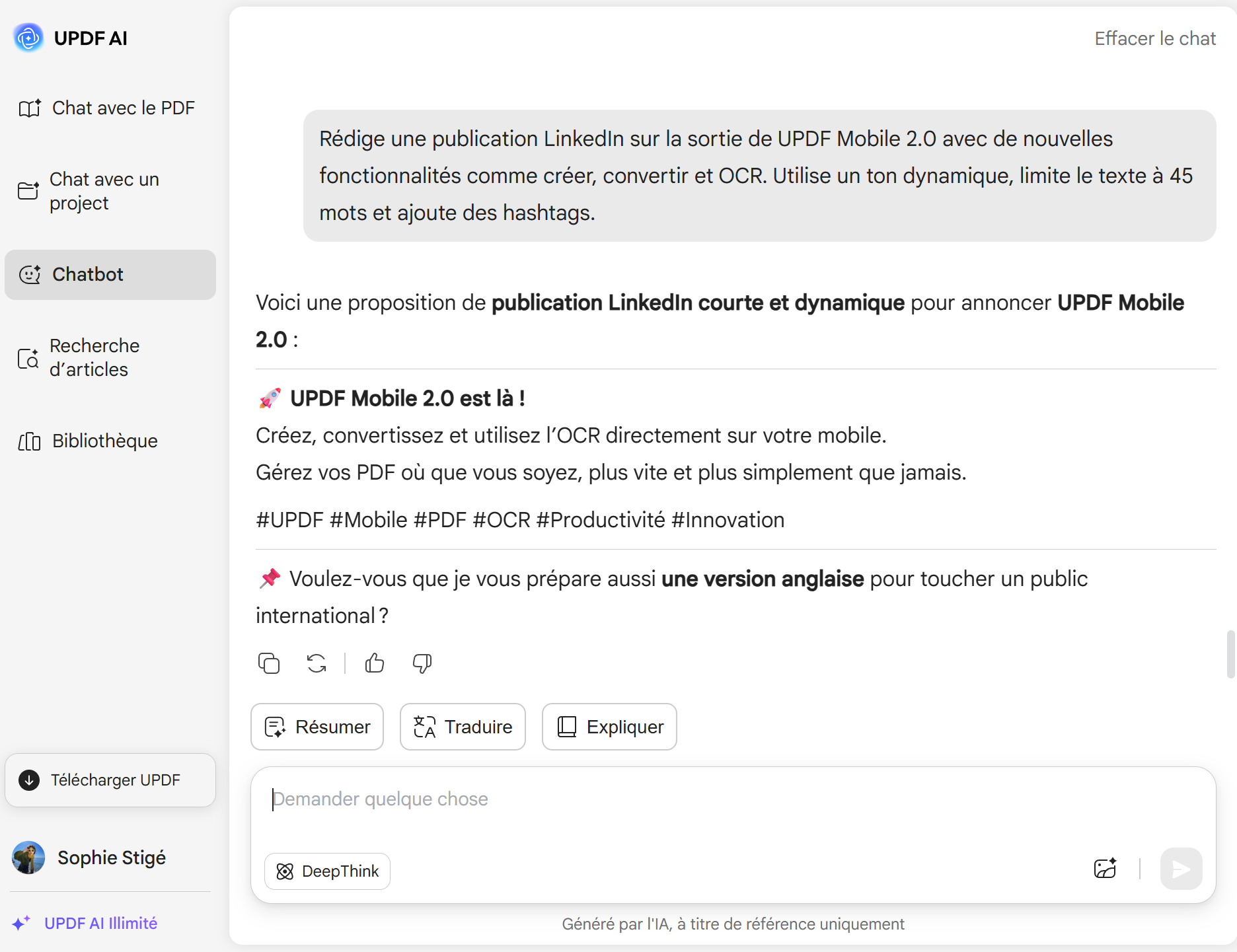Click Télécharger UPDF button
Screen dimensions: 1237x952
click(x=110, y=780)
